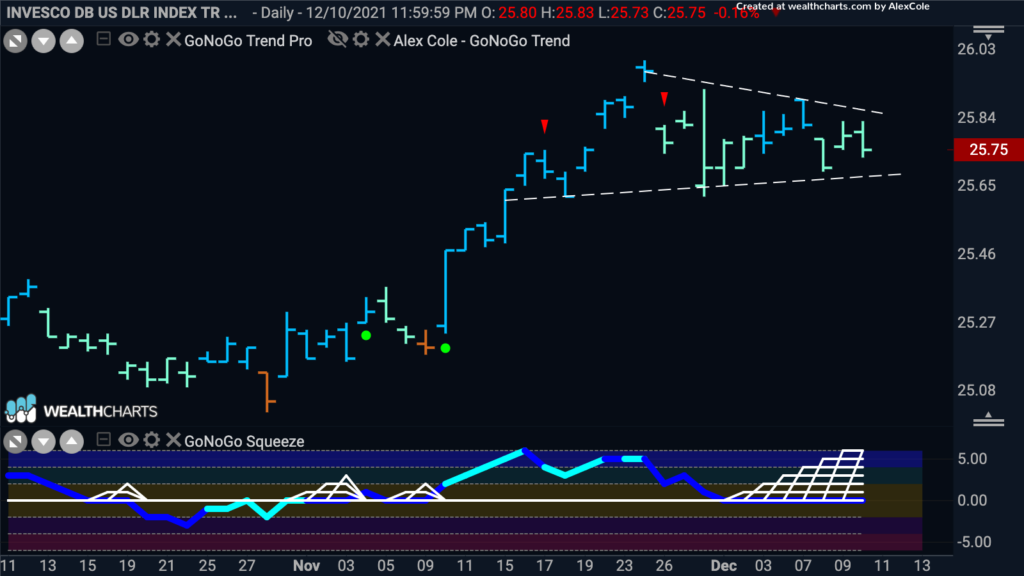
Task: Click the green dot marker near Nov 10
Action: (445, 348)
